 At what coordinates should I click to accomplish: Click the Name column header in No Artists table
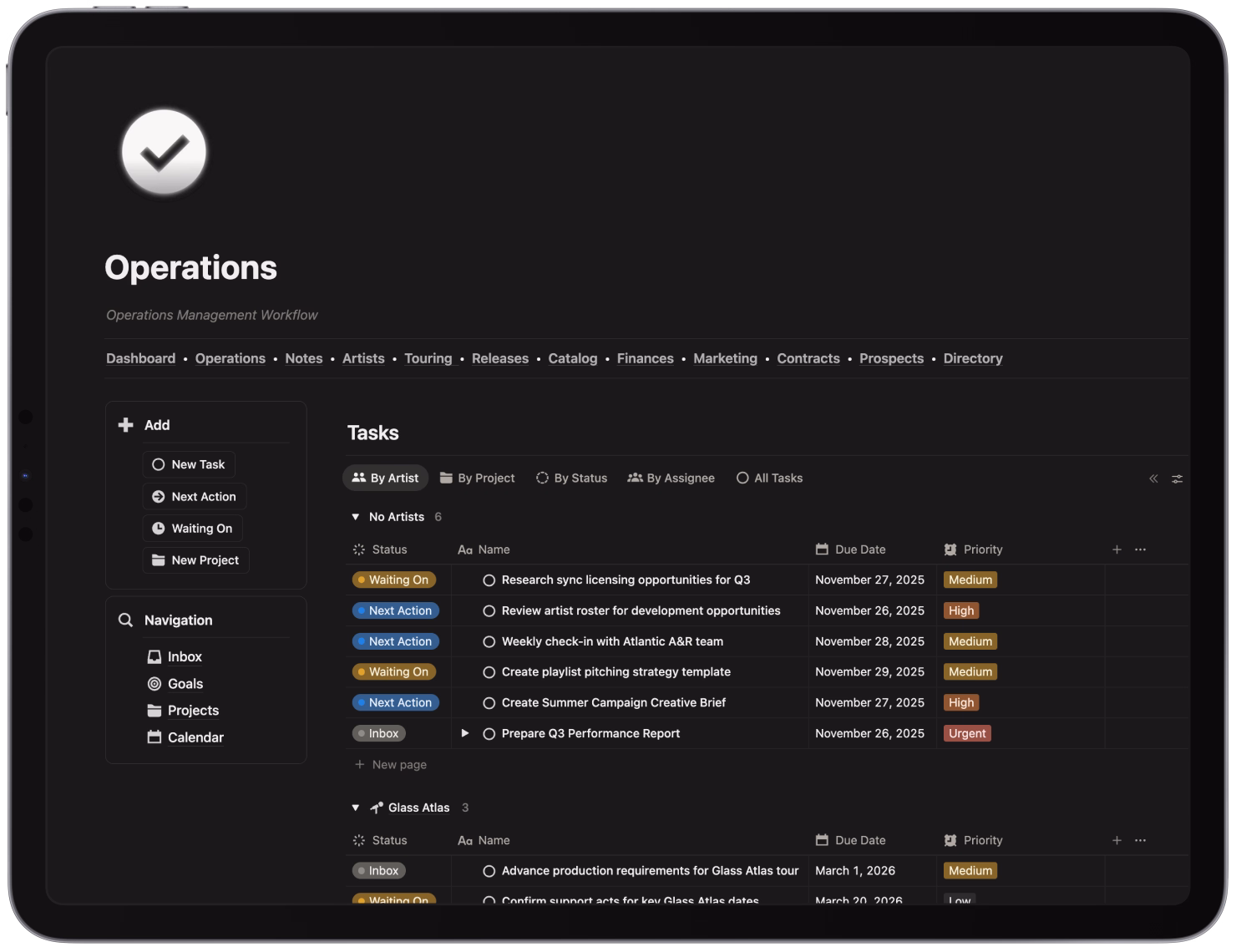click(484, 549)
